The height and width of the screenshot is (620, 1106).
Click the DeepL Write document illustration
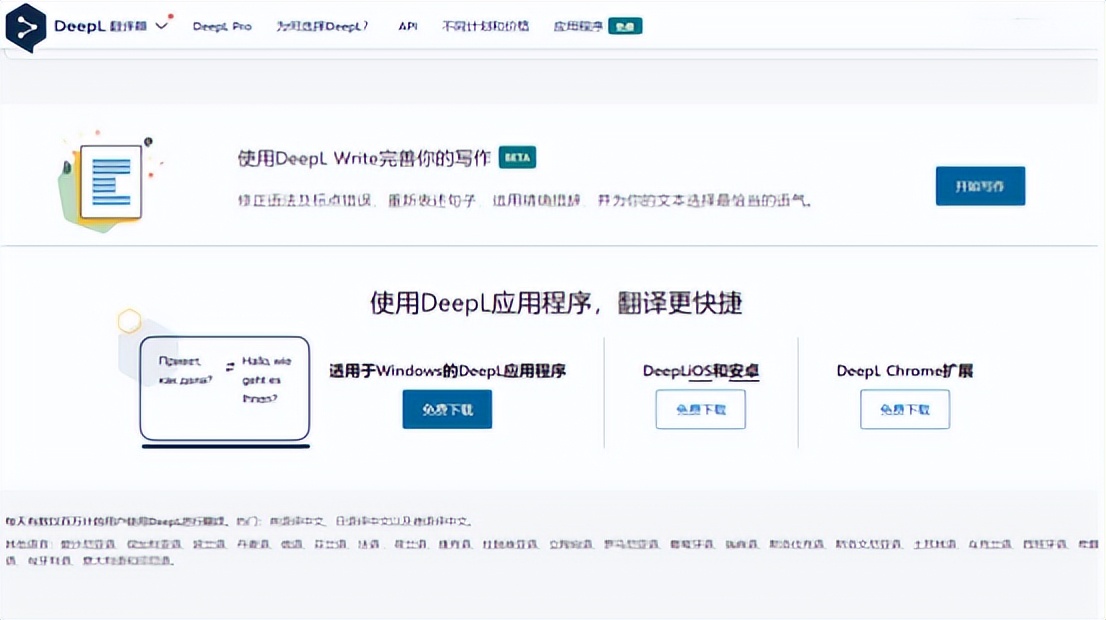109,181
